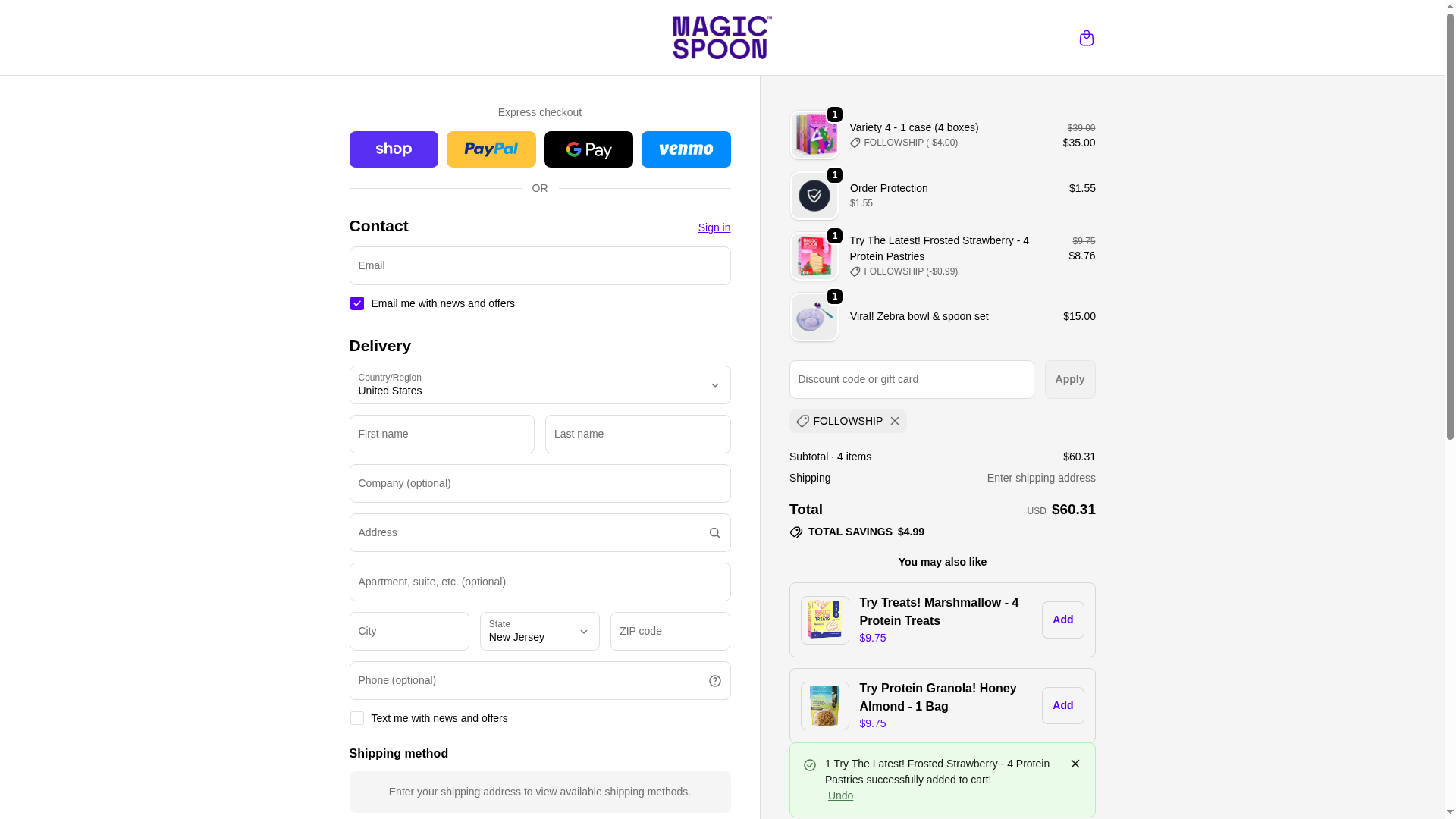Click the Zebra bowl & spoon set thumbnail
This screenshot has height=819, width=1456.
[x=814, y=317]
